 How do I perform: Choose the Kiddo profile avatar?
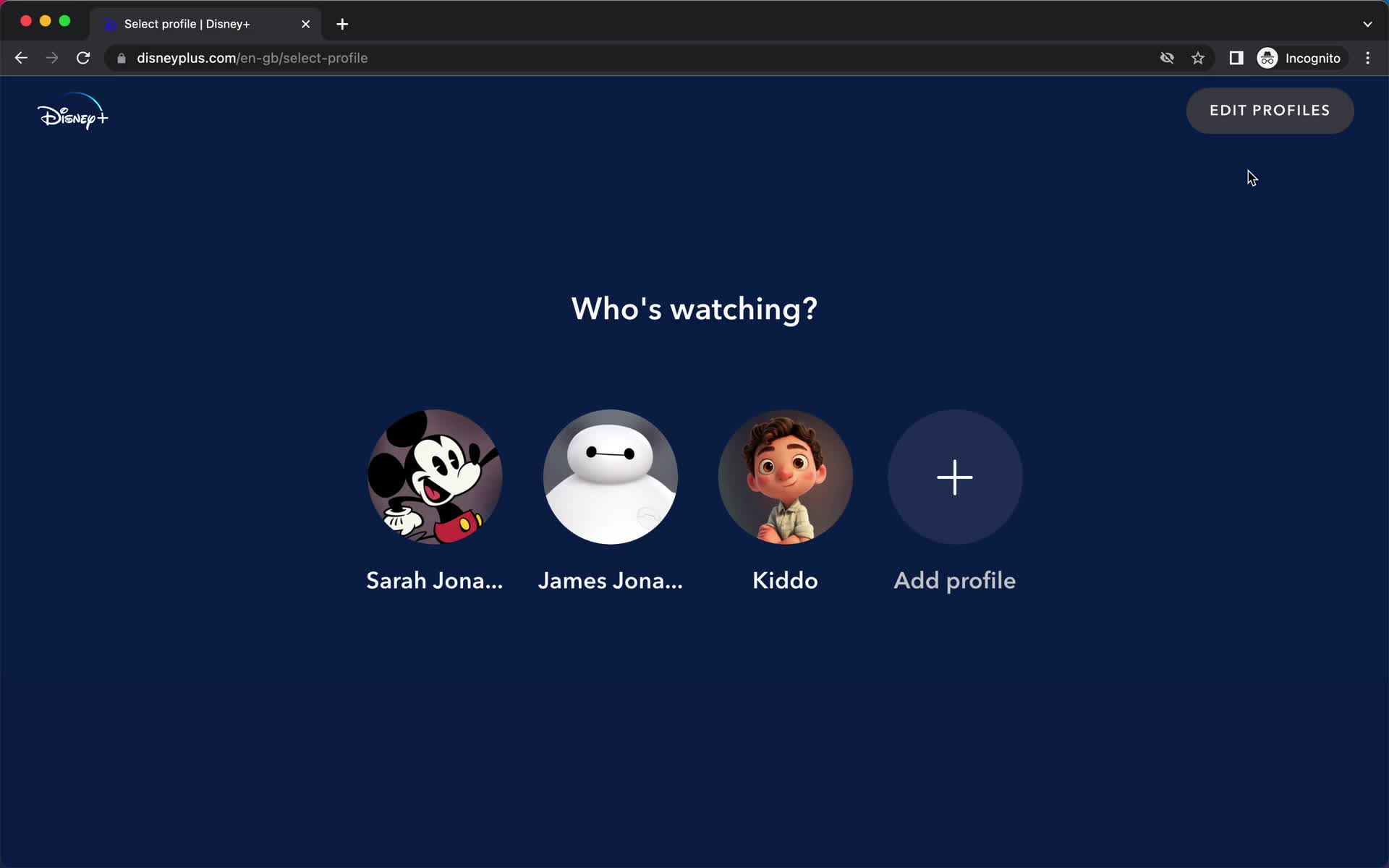(785, 477)
